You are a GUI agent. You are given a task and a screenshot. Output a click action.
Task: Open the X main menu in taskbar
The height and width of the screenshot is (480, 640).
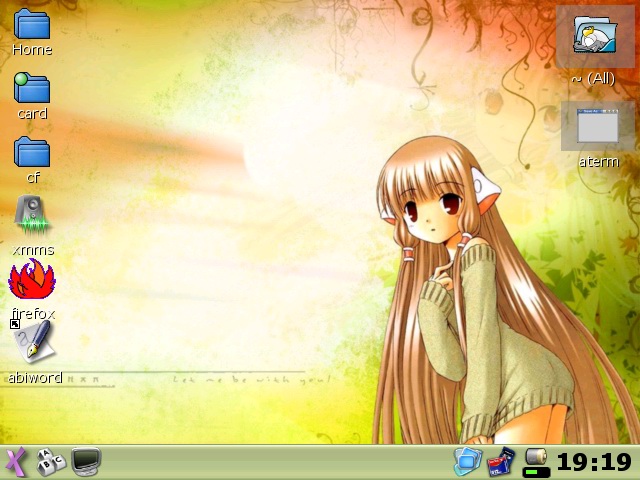[x=15, y=462]
